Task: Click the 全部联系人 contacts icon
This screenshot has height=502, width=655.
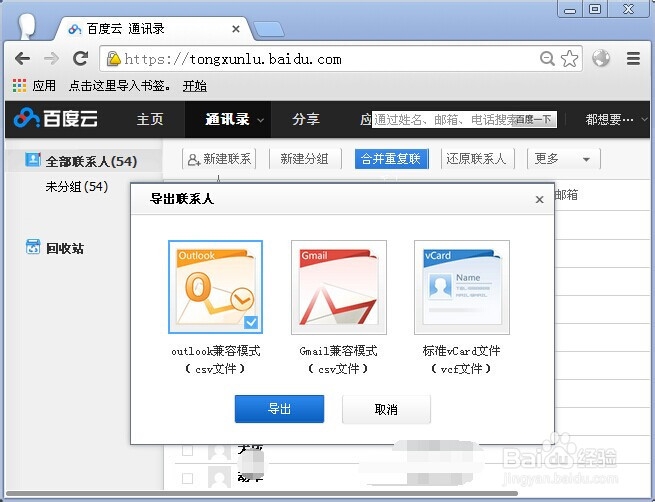Action: 33,160
